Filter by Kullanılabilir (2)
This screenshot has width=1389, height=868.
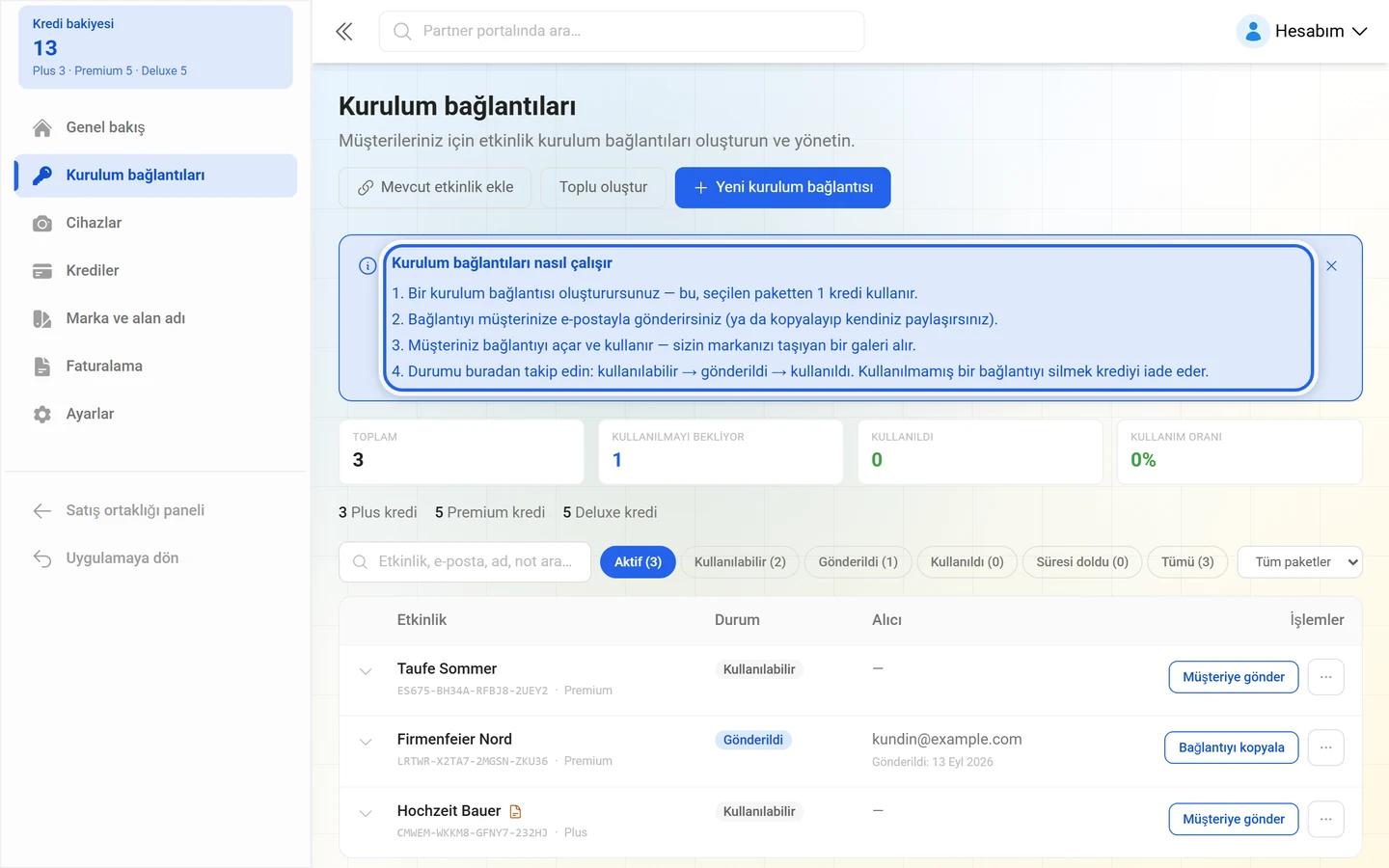click(740, 562)
